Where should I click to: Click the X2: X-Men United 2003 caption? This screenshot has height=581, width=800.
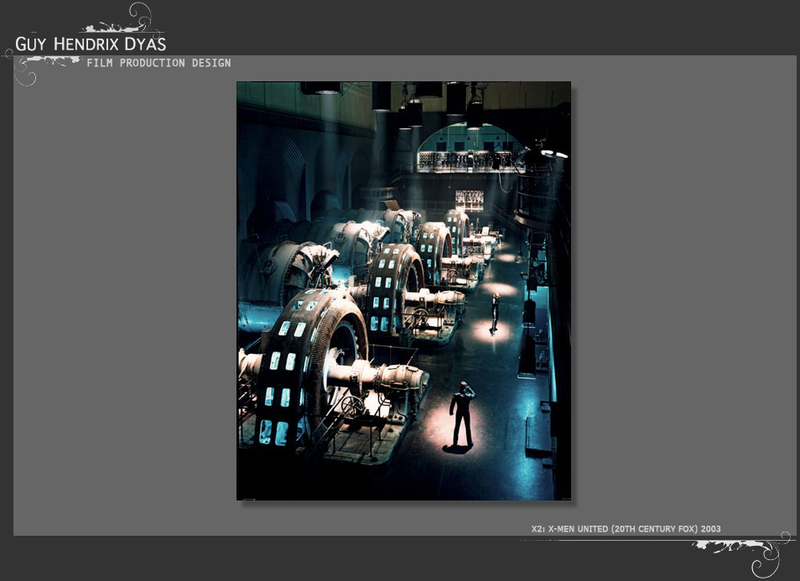pyautogui.click(x=626, y=529)
